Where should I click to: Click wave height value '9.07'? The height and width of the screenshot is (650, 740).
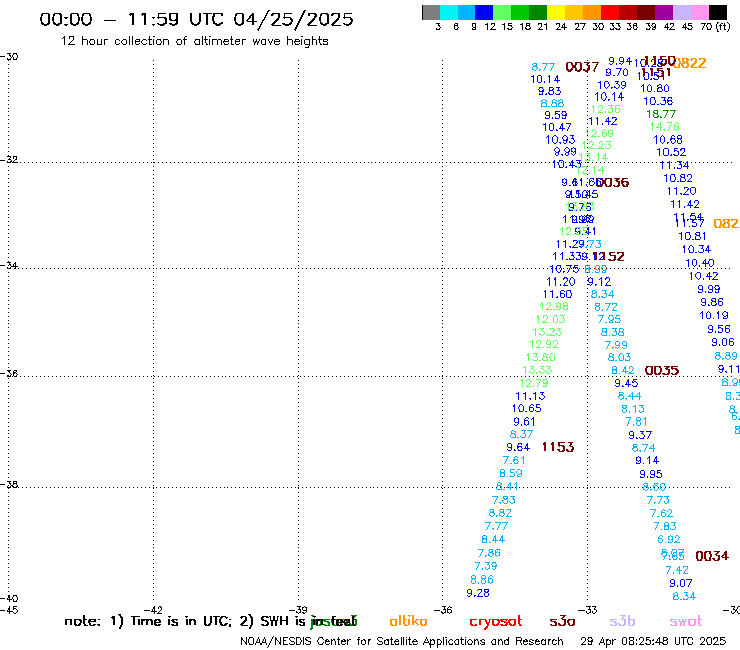point(681,584)
